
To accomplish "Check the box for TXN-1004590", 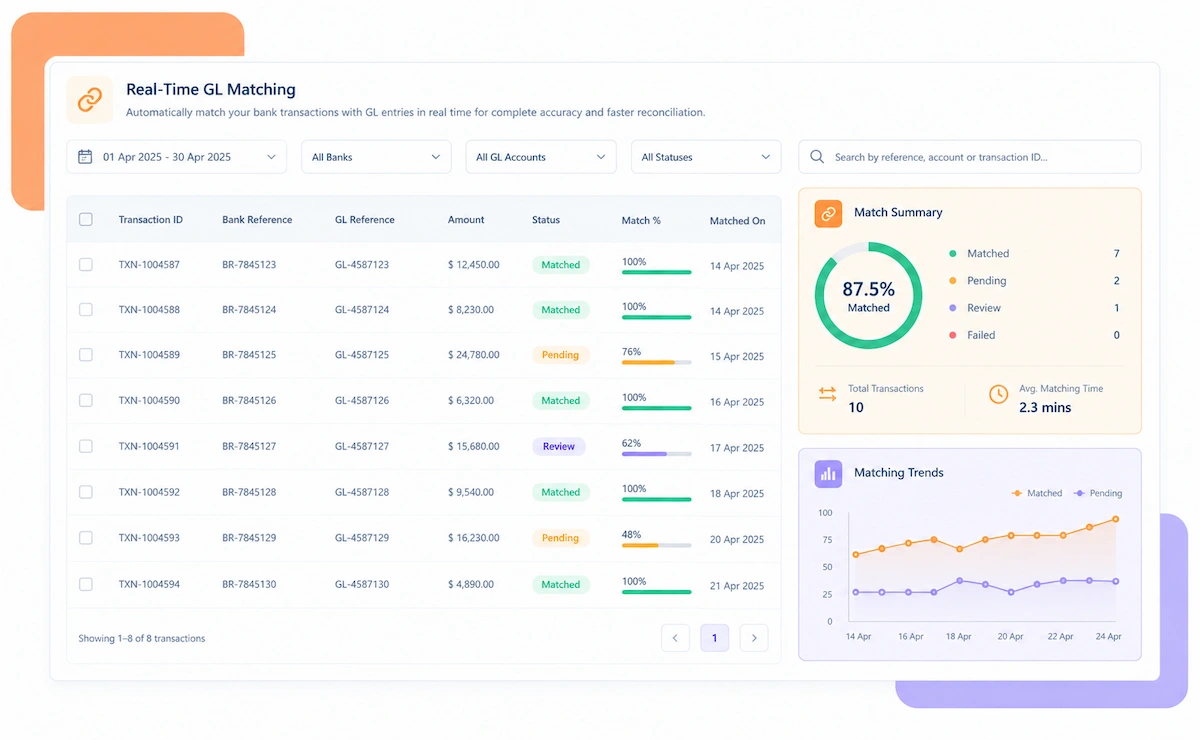I will tap(86, 400).
